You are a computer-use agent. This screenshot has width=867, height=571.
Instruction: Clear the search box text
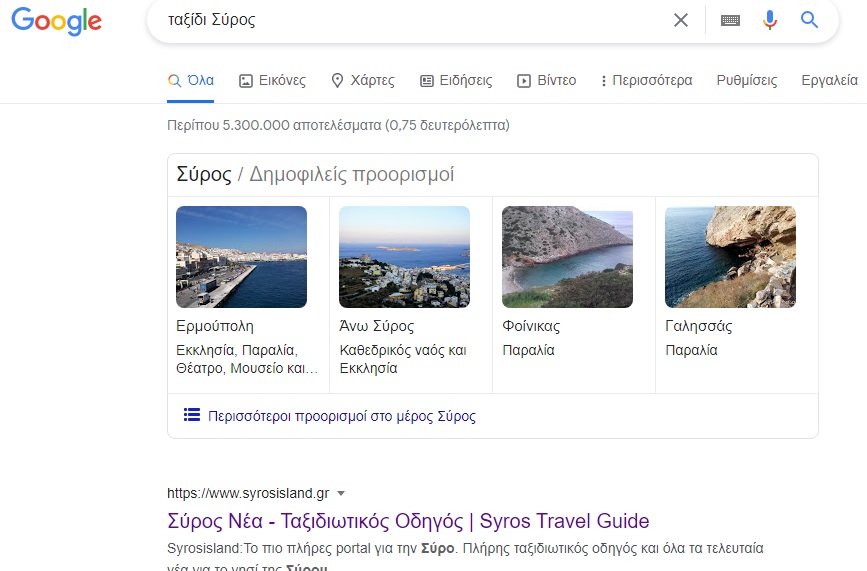[681, 20]
